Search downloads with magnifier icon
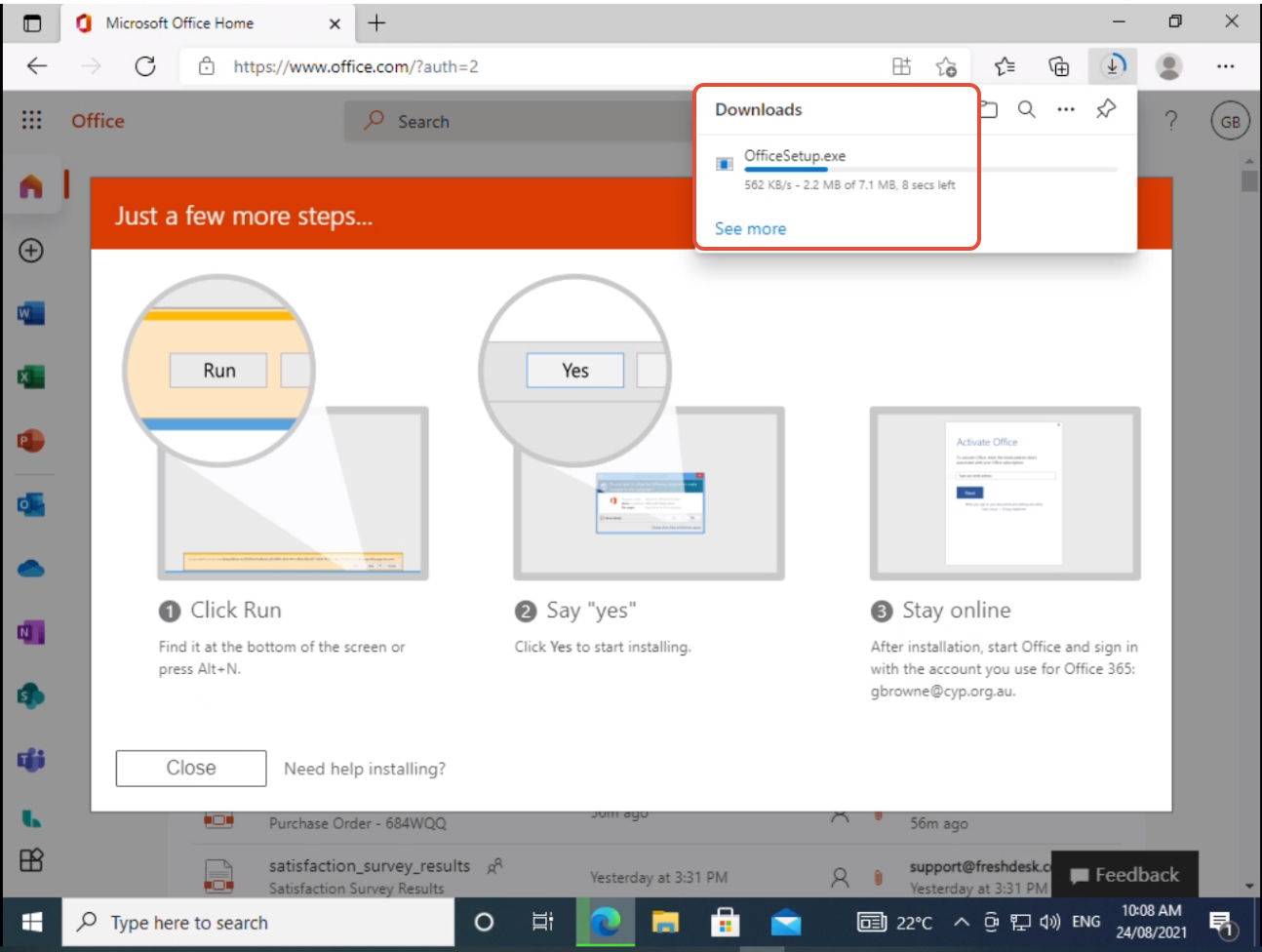Screen dimensions: 1262x952 coord(1027,109)
